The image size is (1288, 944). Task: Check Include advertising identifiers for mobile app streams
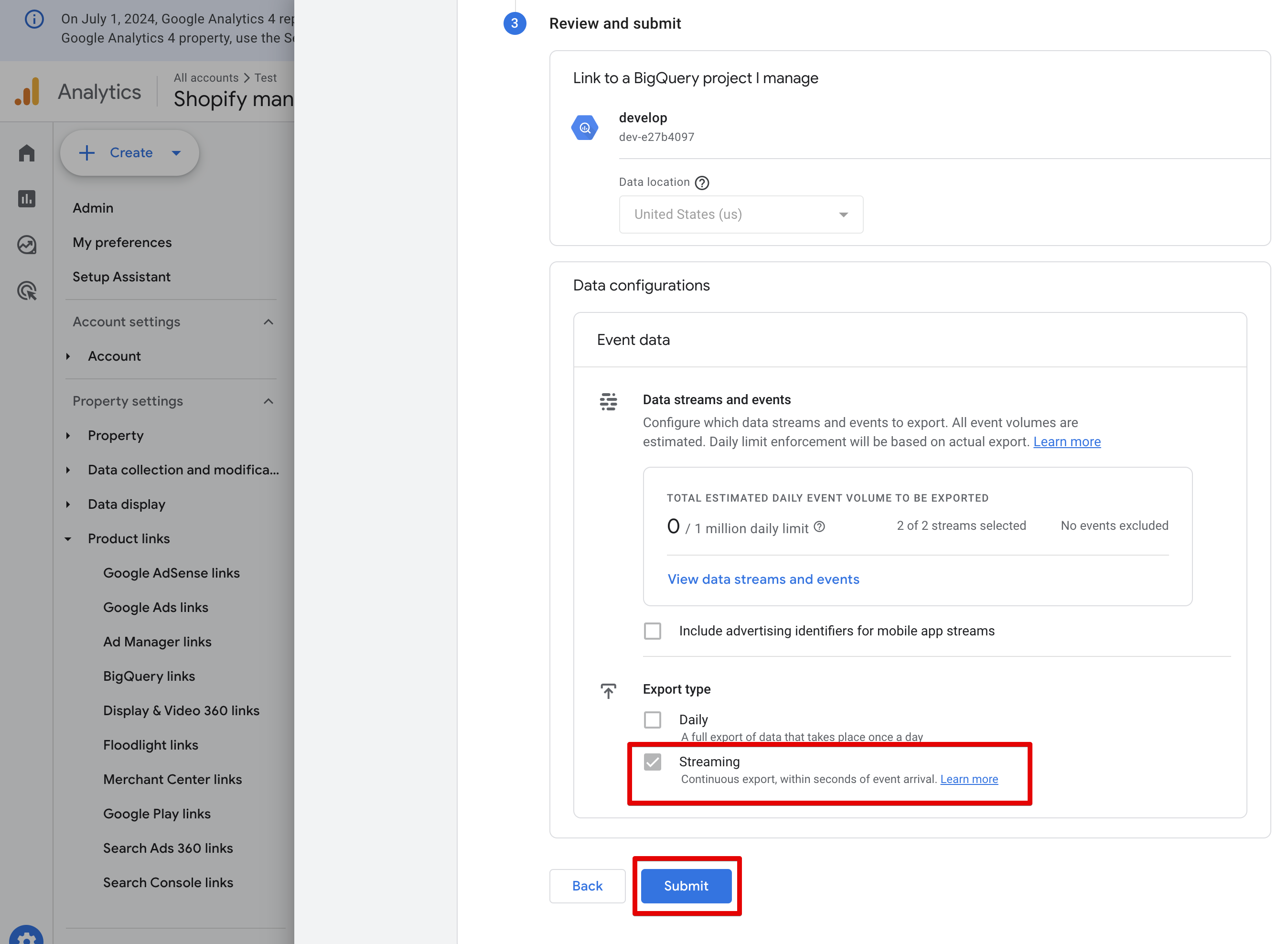click(652, 631)
